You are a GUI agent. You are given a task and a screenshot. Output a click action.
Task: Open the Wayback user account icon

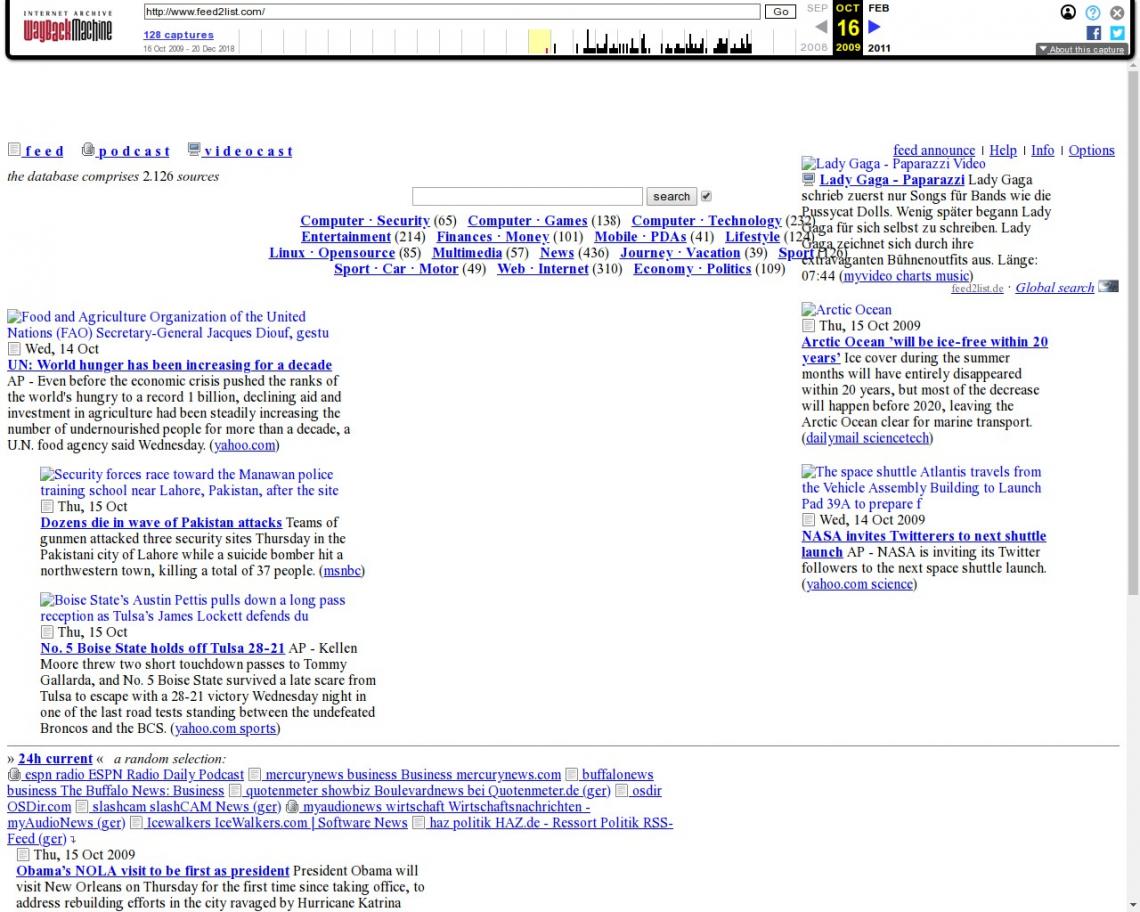(x=1068, y=12)
